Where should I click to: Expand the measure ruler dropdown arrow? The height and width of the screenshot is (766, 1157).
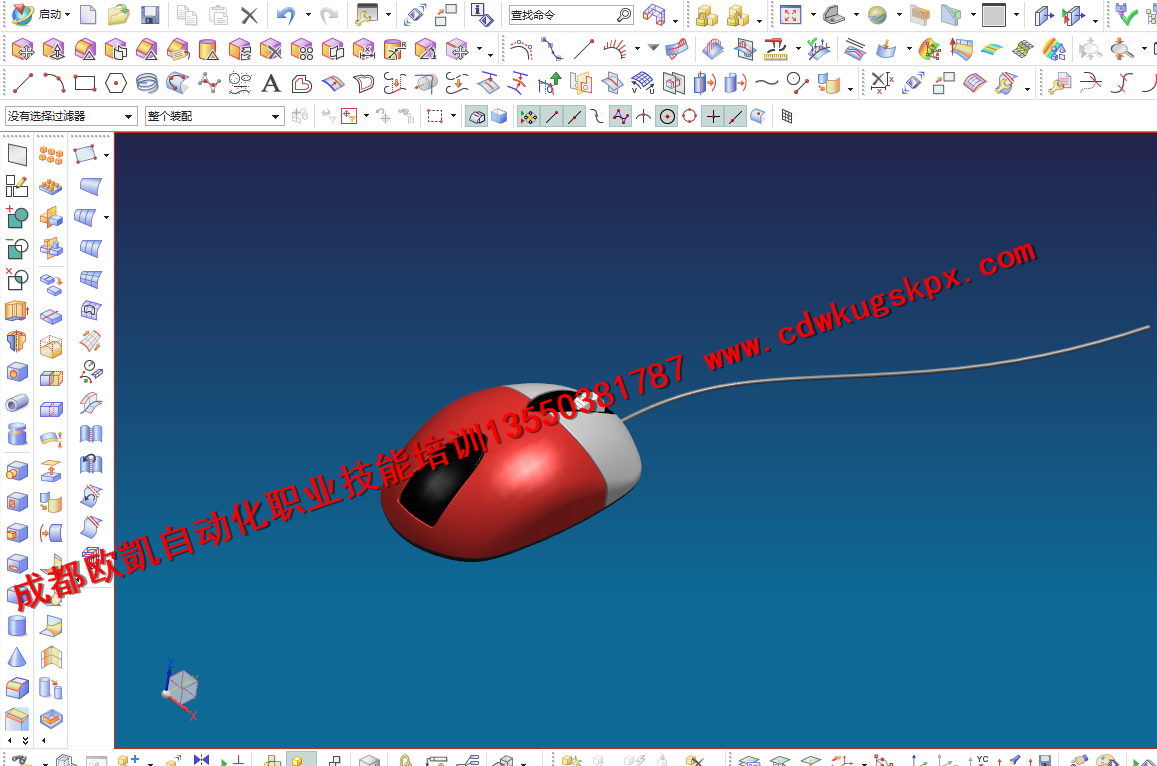point(798,49)
